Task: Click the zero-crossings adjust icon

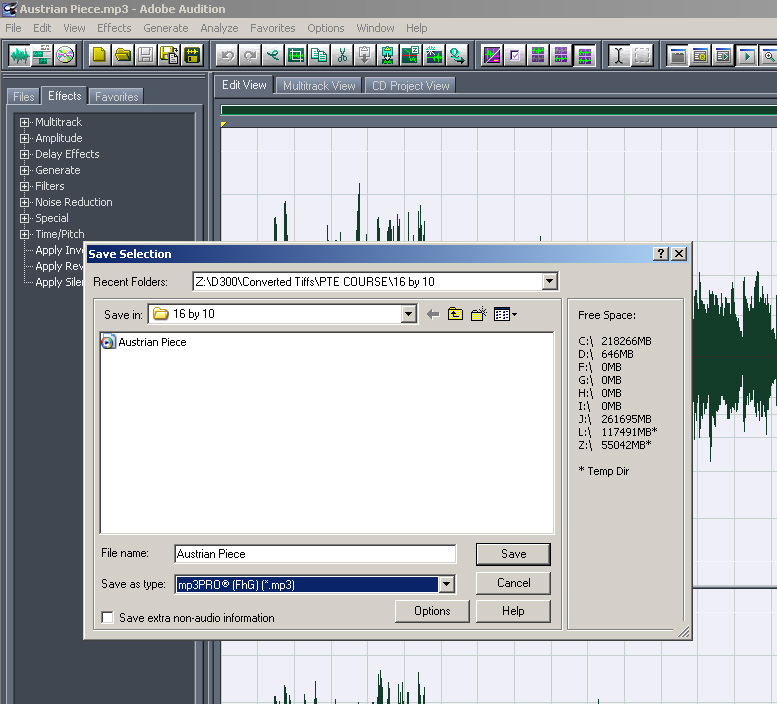Action: pyautogui.click(x=410, y=55)
